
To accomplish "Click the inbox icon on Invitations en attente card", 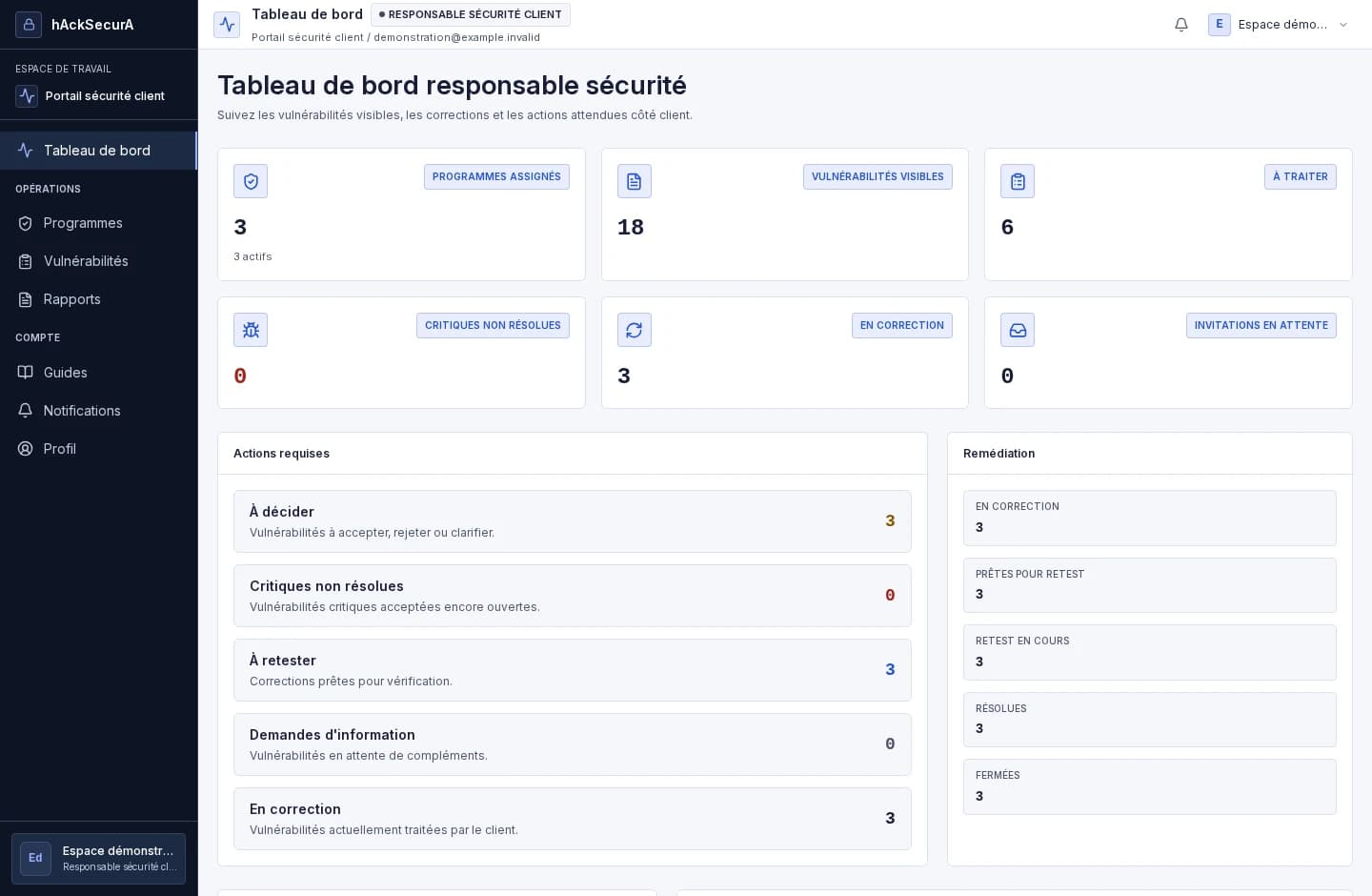I will click(x=1018, y=330).
